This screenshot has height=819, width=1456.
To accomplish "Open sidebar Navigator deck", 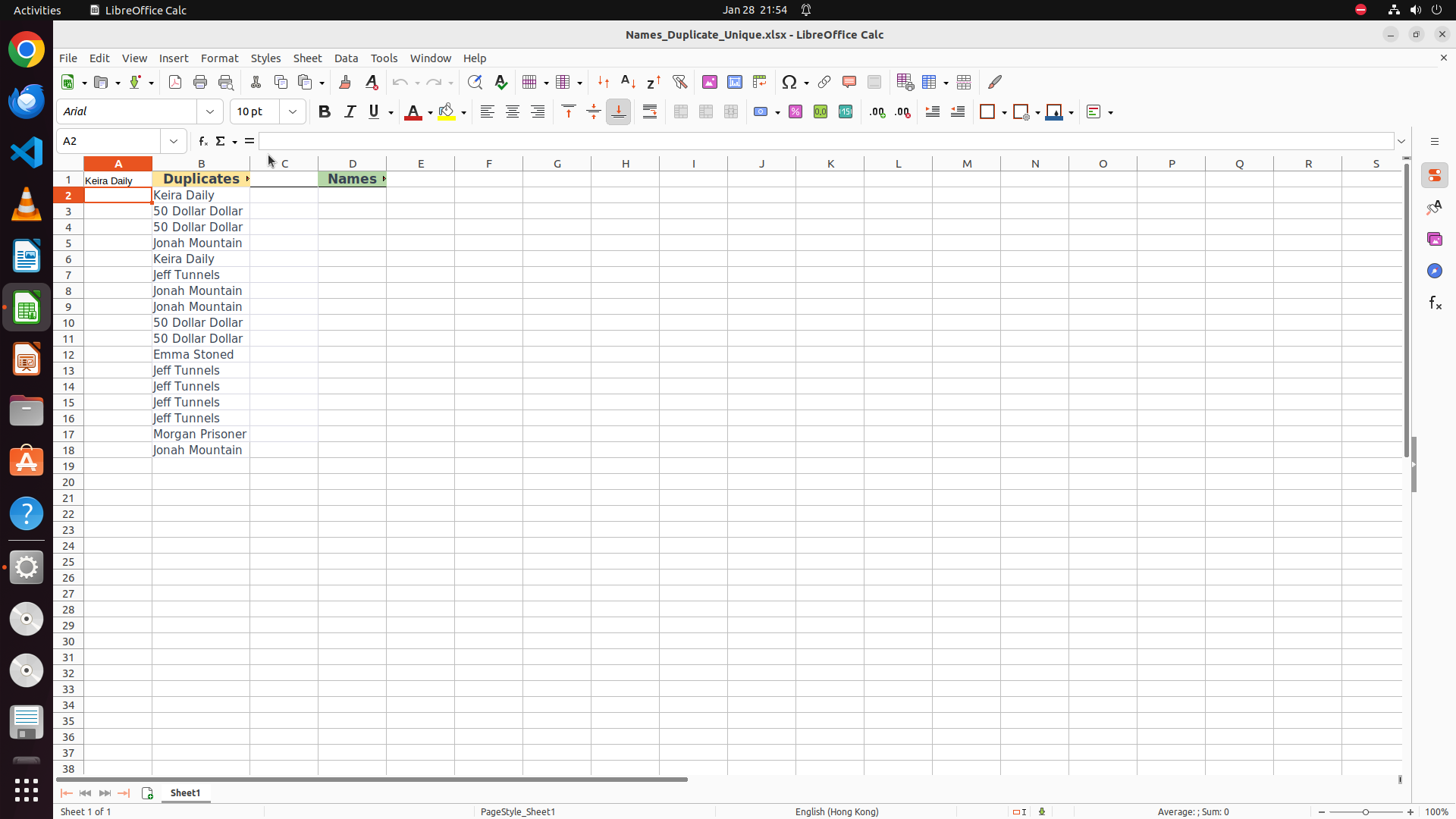I will tap(1434, 271).
